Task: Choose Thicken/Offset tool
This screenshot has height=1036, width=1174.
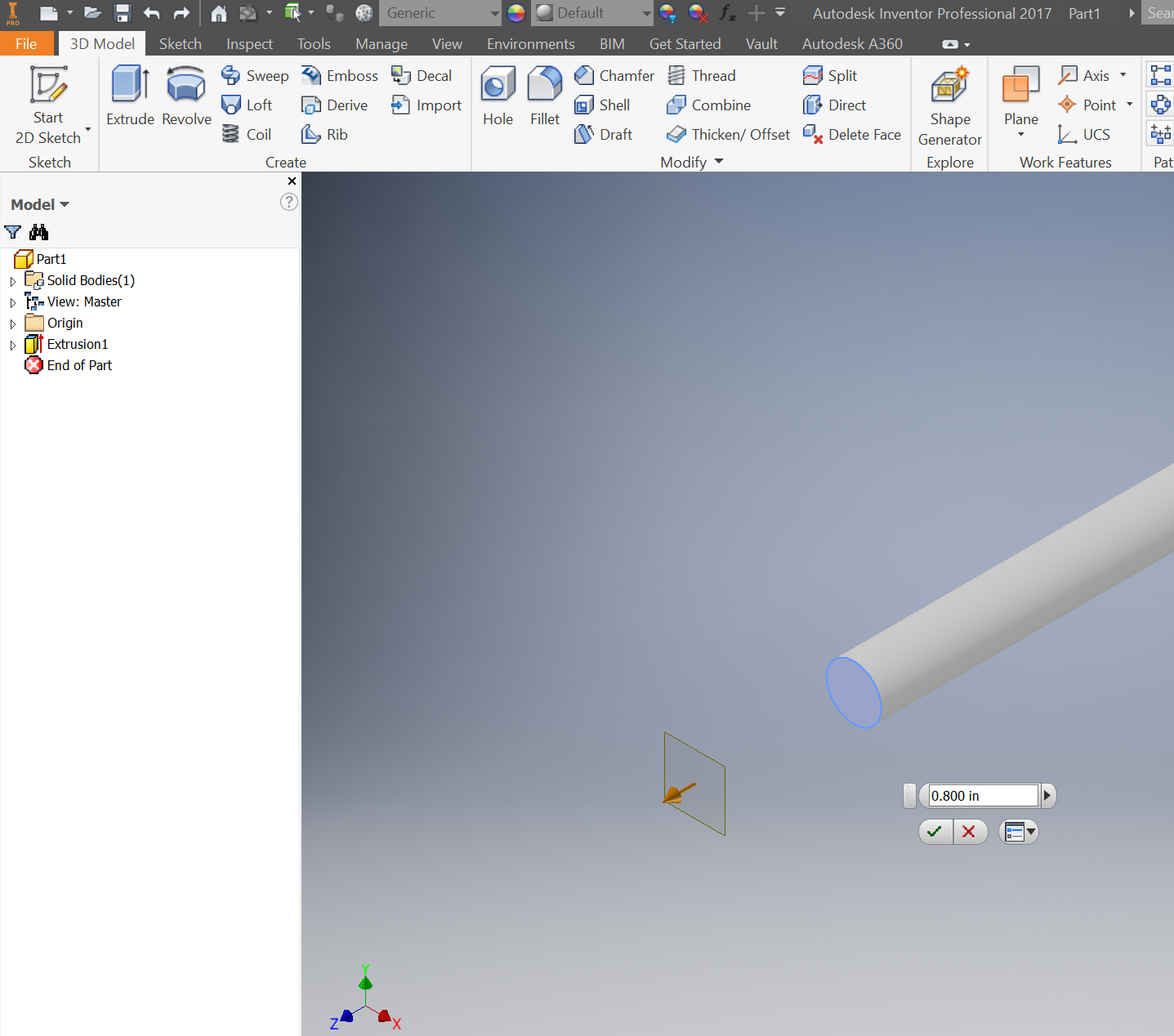Action: [729, 135]
